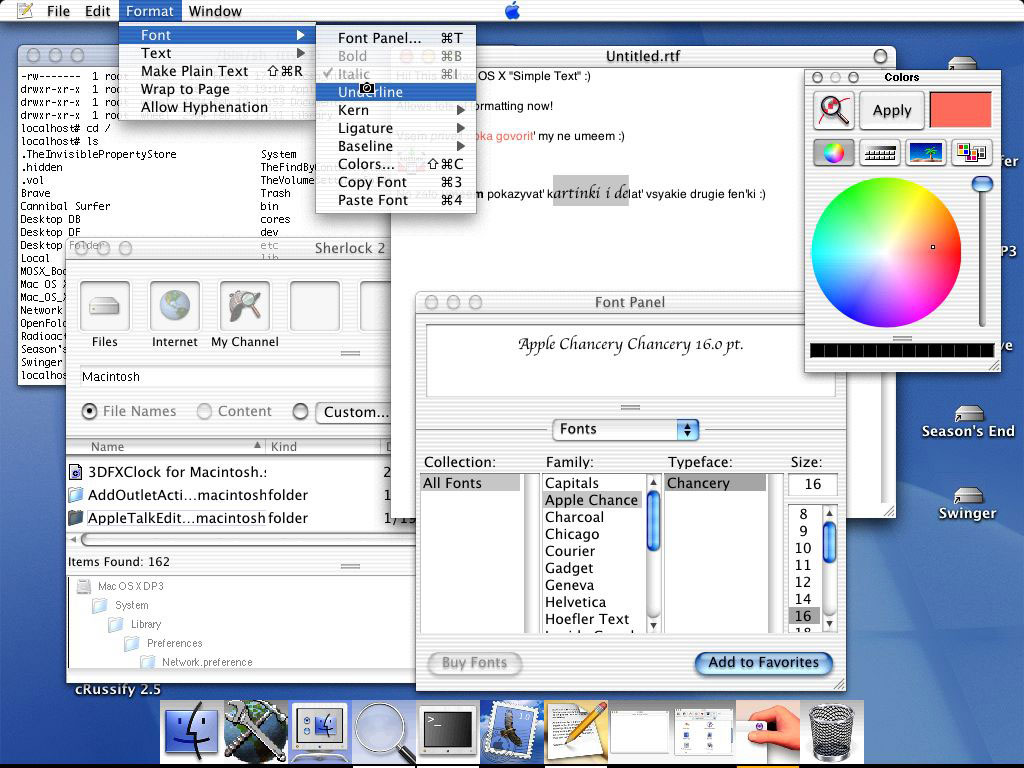The image size is (1024, 768).
Task: Click the Family list scroll-down arrow
Action: pos(653,625)
